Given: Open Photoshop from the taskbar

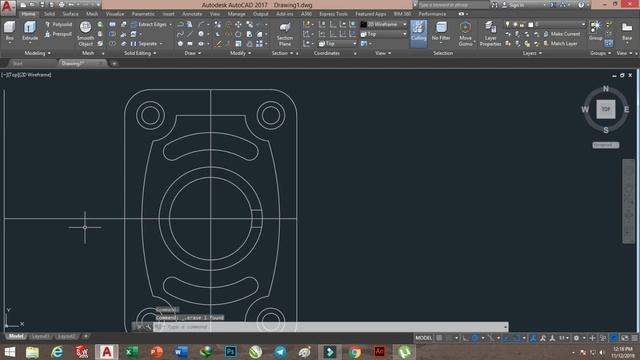Looking at the screenshot, I should pyautogui.click(x=231, y=352).
